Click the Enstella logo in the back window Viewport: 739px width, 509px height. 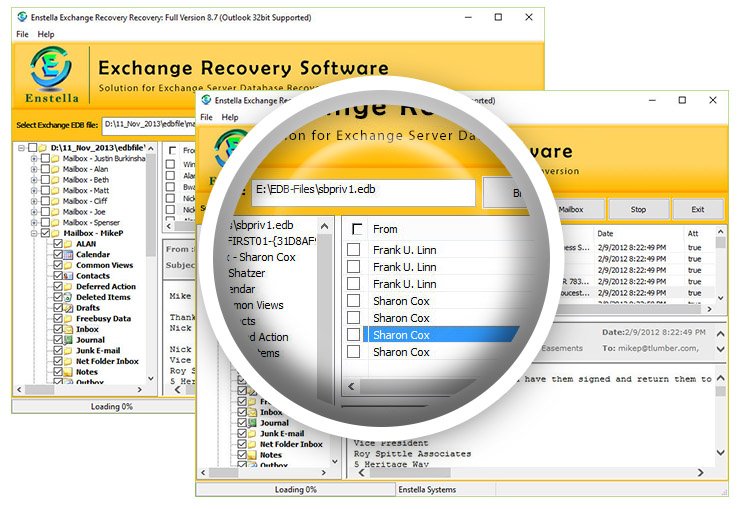click(51, 74)
